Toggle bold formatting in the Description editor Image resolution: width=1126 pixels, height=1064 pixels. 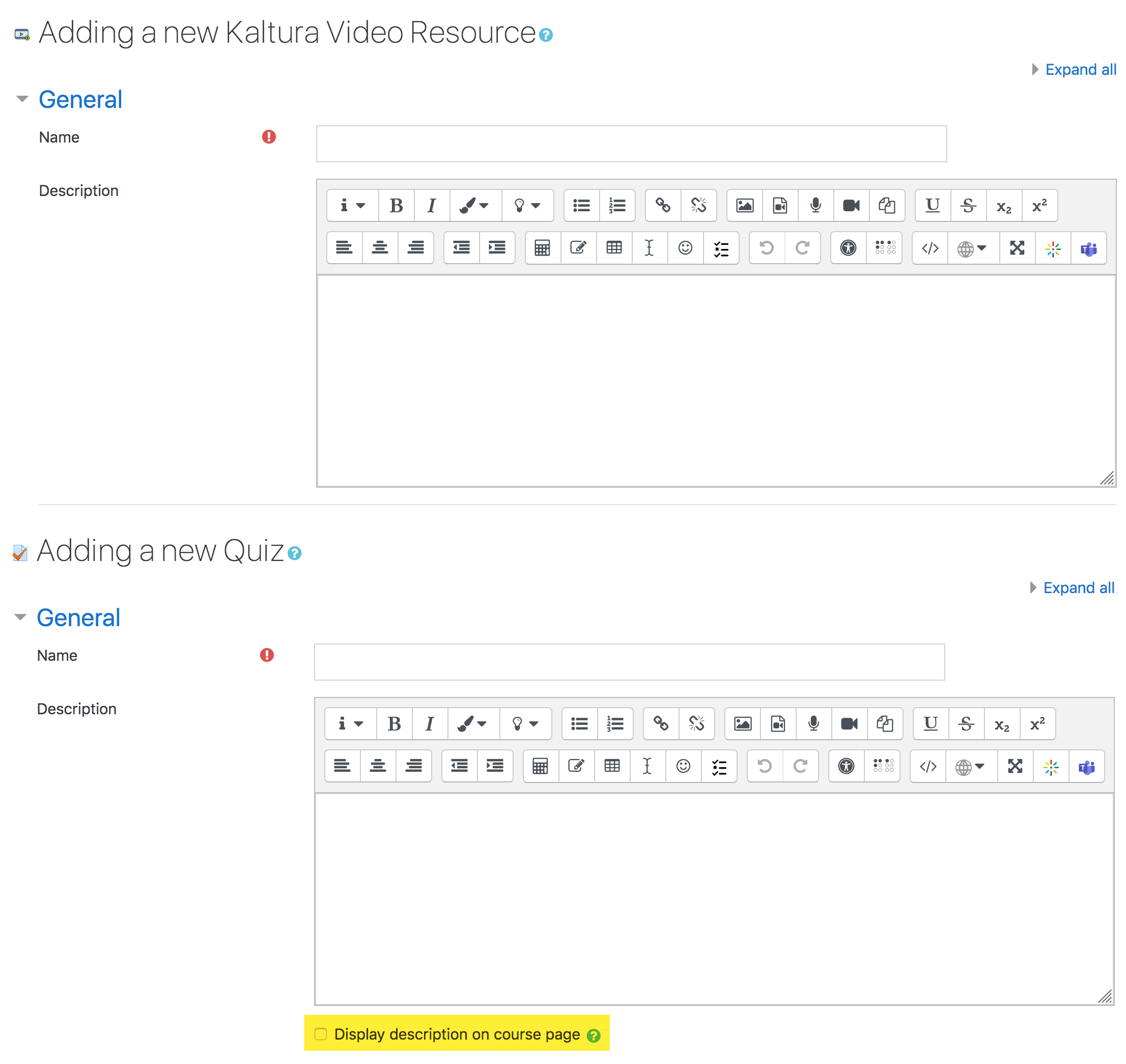coord(397,205)
